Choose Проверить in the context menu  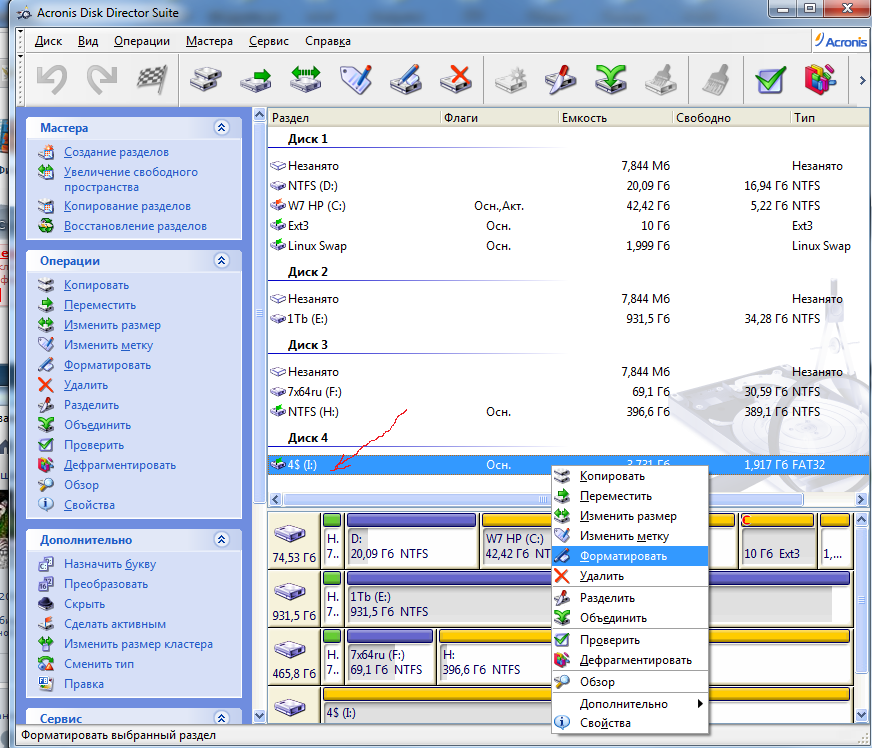pos(630,640)
